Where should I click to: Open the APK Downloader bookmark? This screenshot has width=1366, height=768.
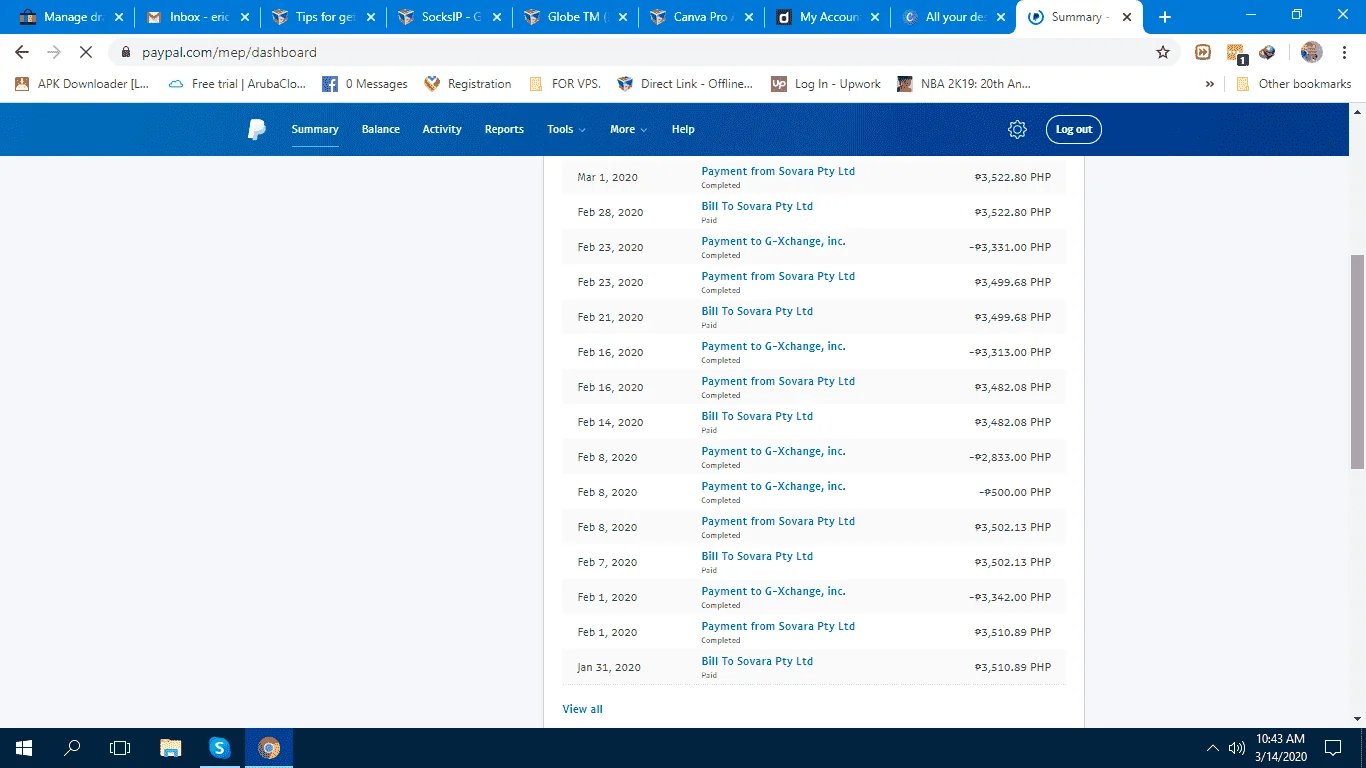[82, 84]
